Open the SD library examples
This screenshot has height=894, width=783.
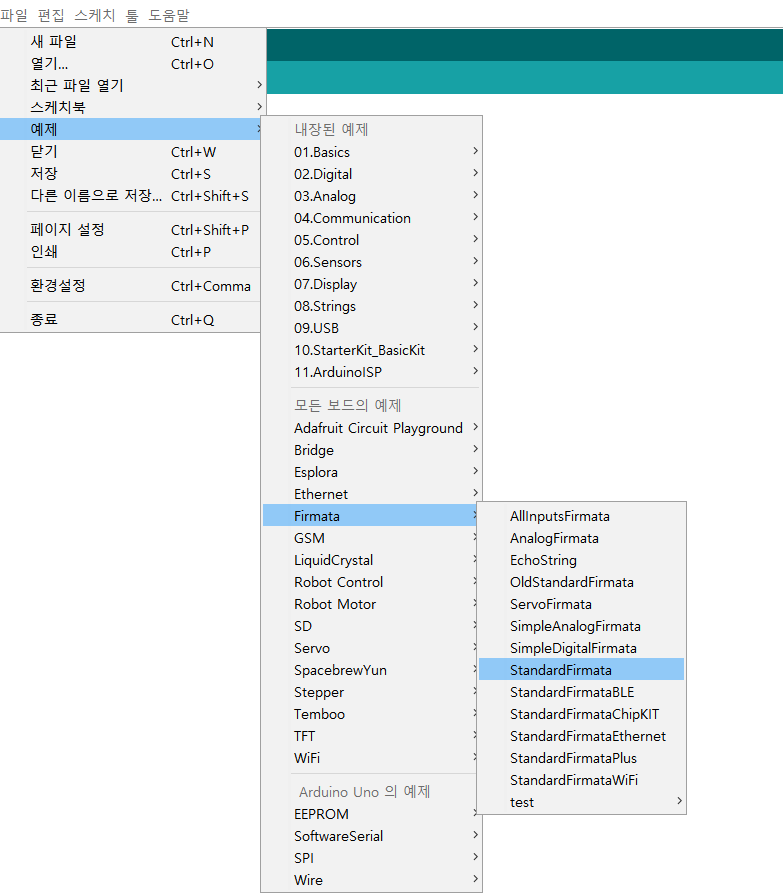click(370, 626)
